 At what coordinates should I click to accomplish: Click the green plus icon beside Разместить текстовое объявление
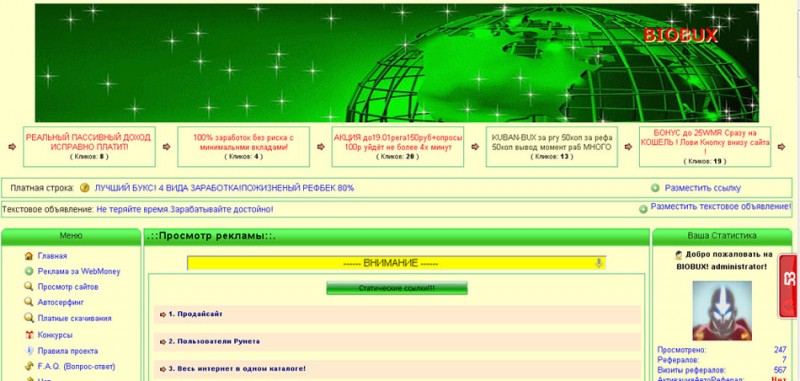pyautogui.click(x=643, y=209)
